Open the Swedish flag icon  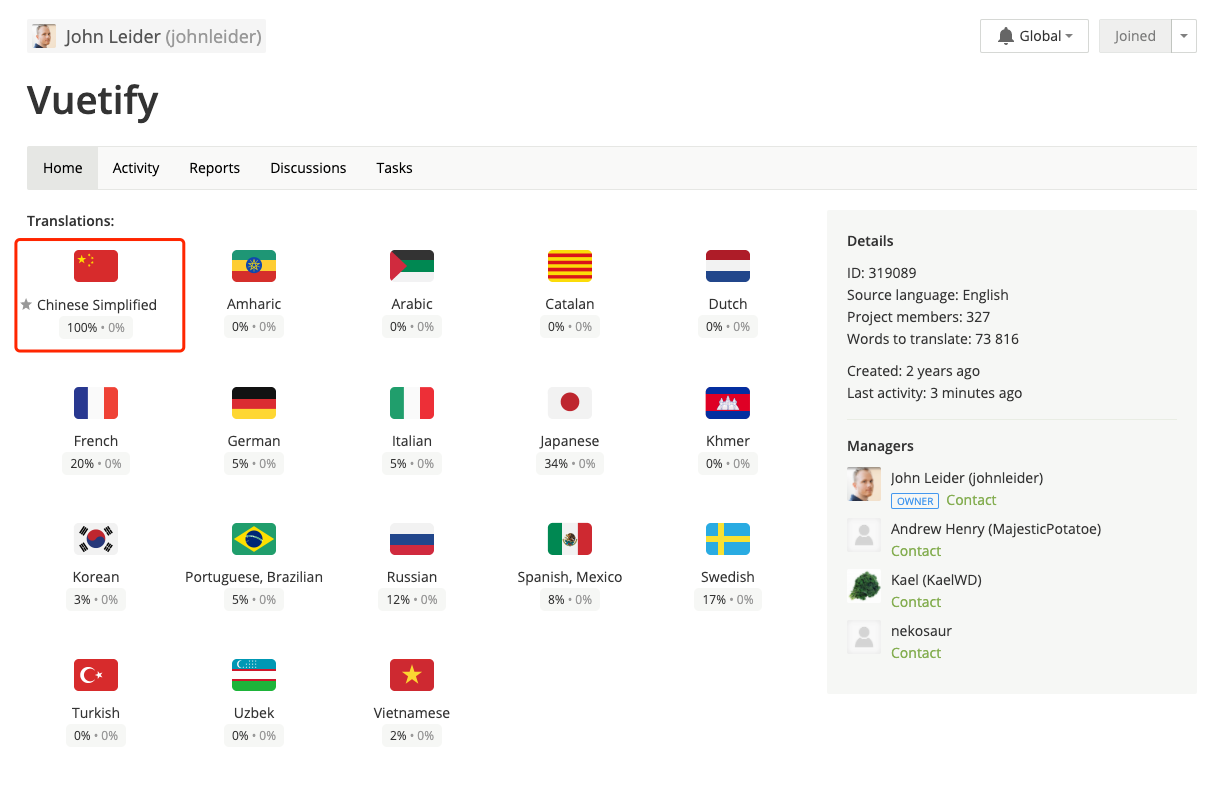click(x=727, y=537)
